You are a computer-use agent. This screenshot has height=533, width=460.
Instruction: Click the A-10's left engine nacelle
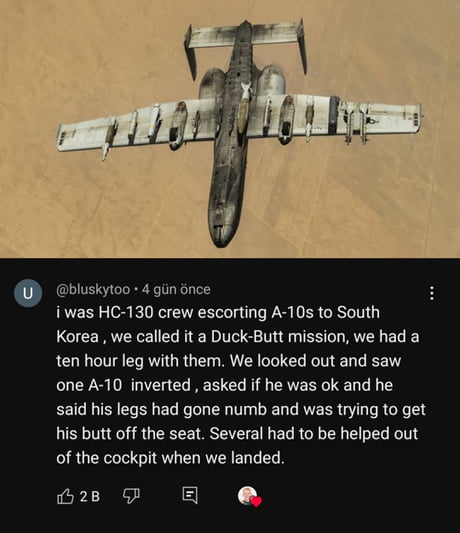(211, 83)
